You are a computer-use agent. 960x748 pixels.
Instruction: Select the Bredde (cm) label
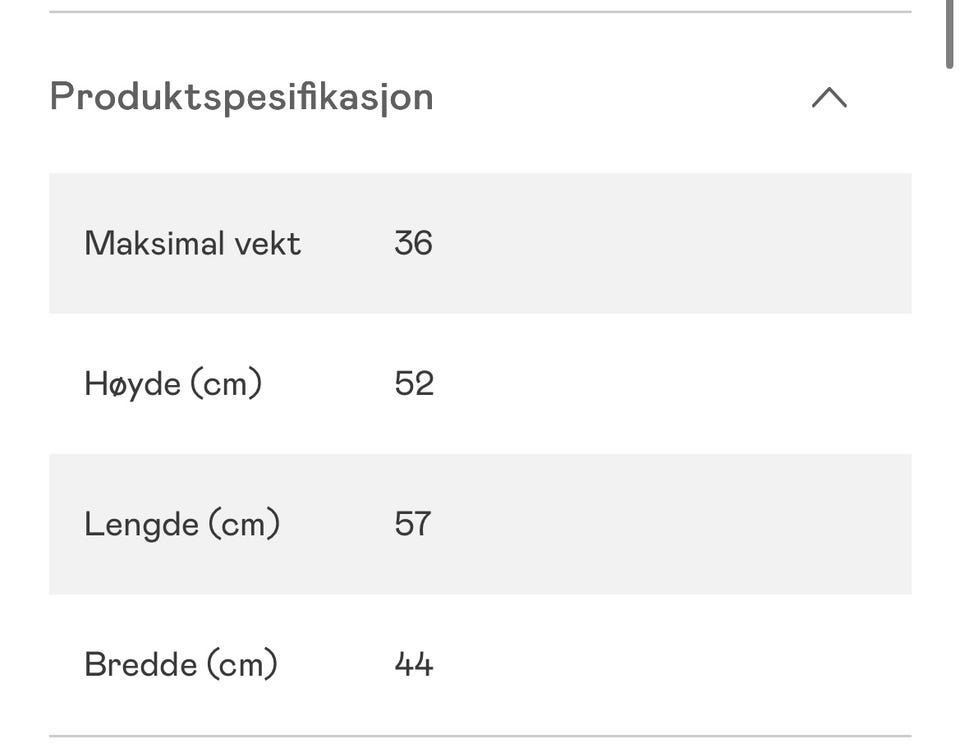181,665
